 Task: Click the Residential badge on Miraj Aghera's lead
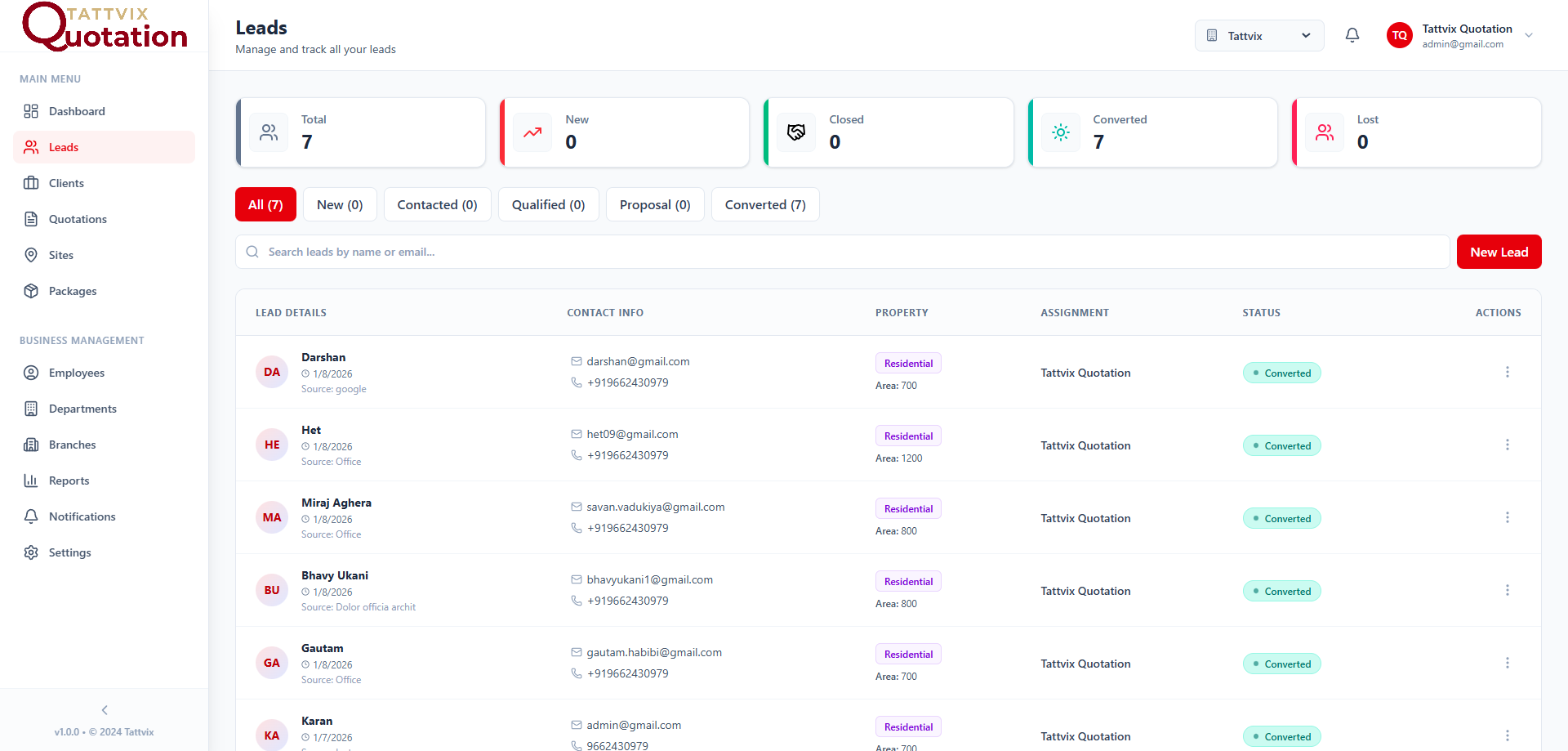[x=907, y=508]
